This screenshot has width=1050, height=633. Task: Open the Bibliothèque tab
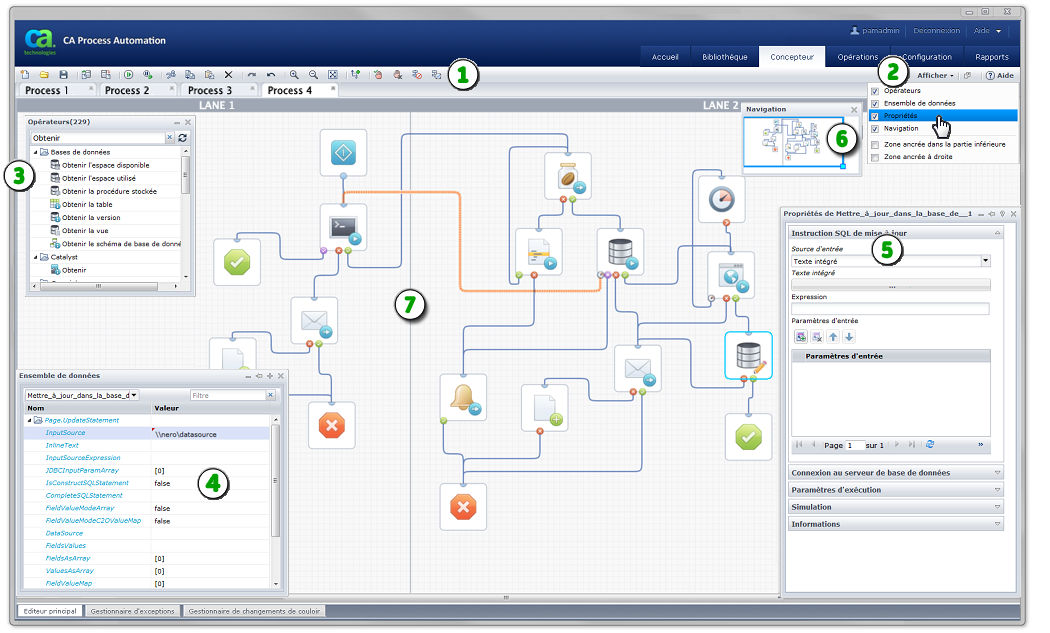point(725,57)
